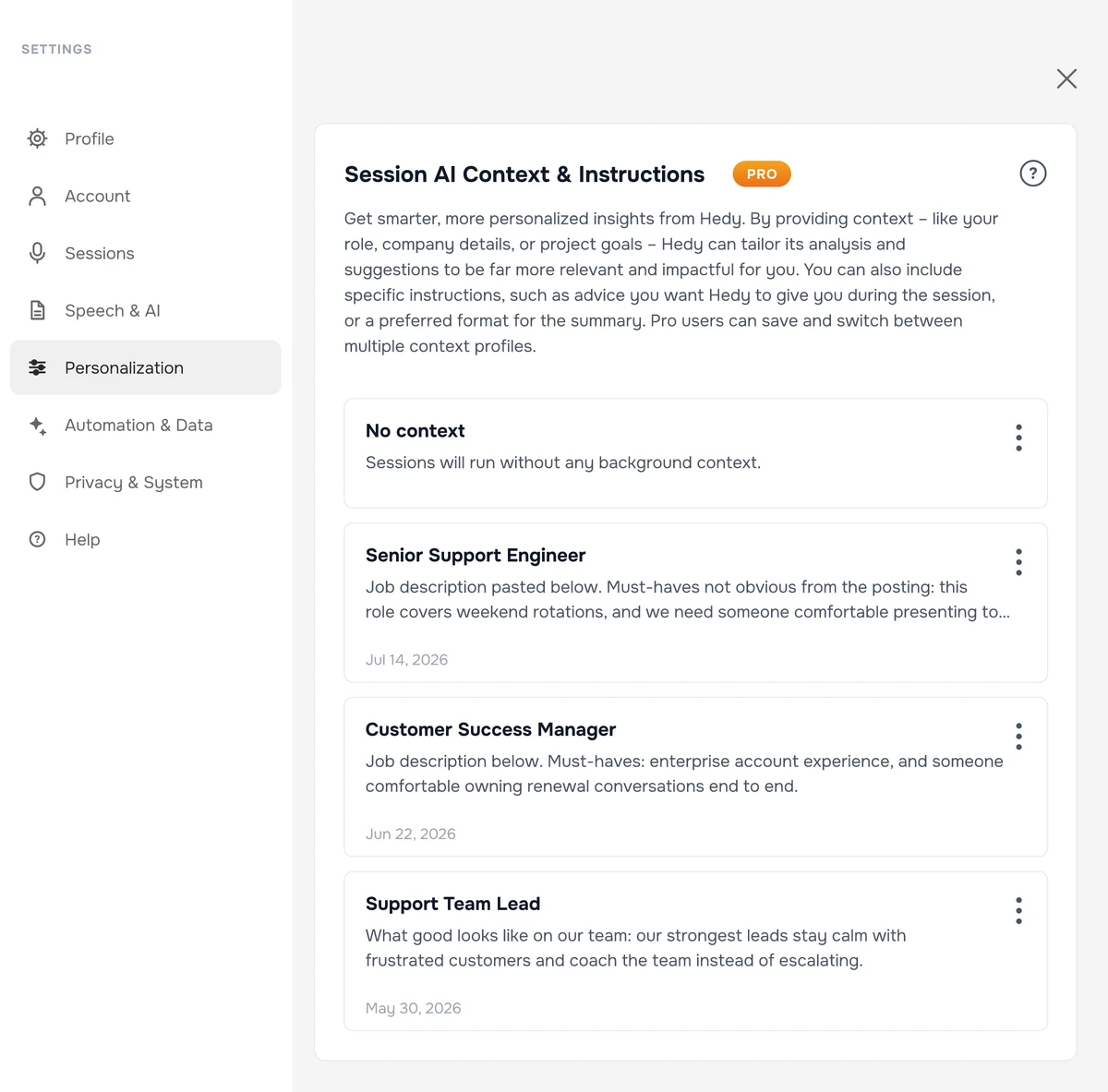
Task: Navigate to Automation & Data
Action: tap(145, 425)
